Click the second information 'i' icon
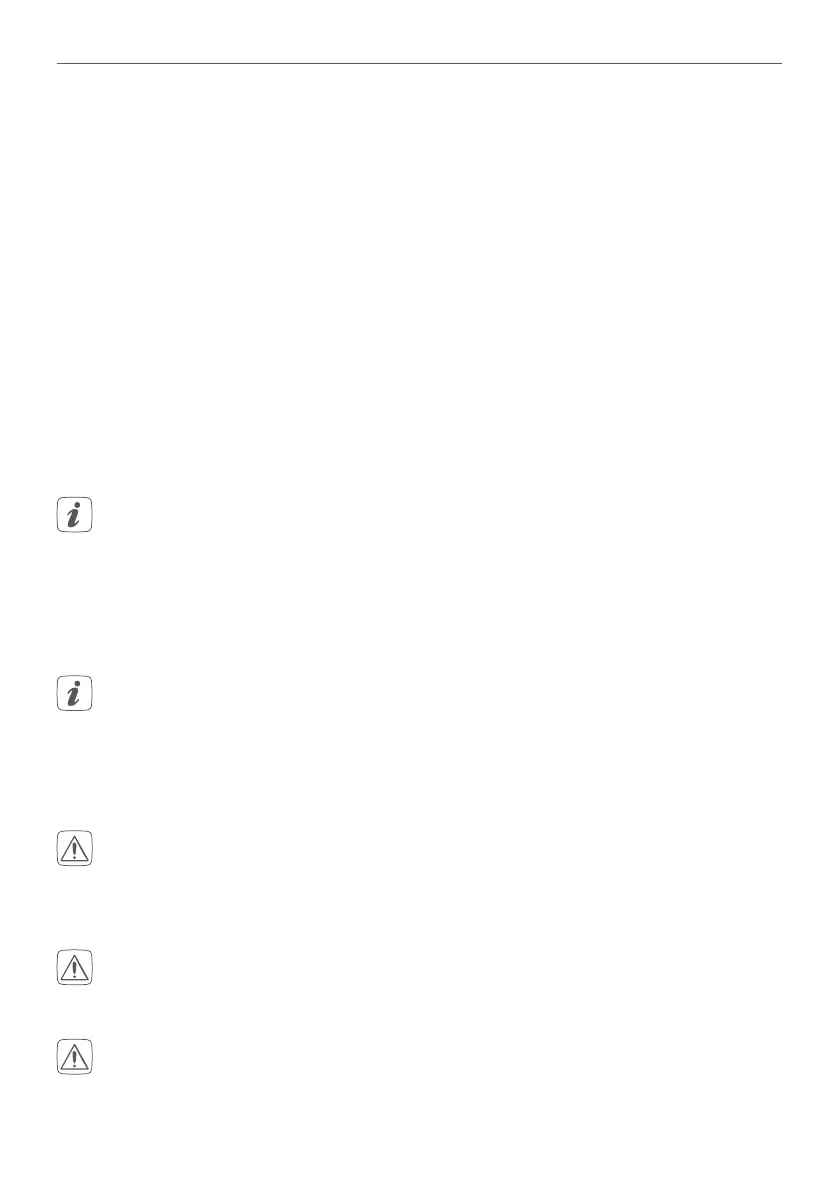Viewport: 839px width, 1191px height. (74, 693)
